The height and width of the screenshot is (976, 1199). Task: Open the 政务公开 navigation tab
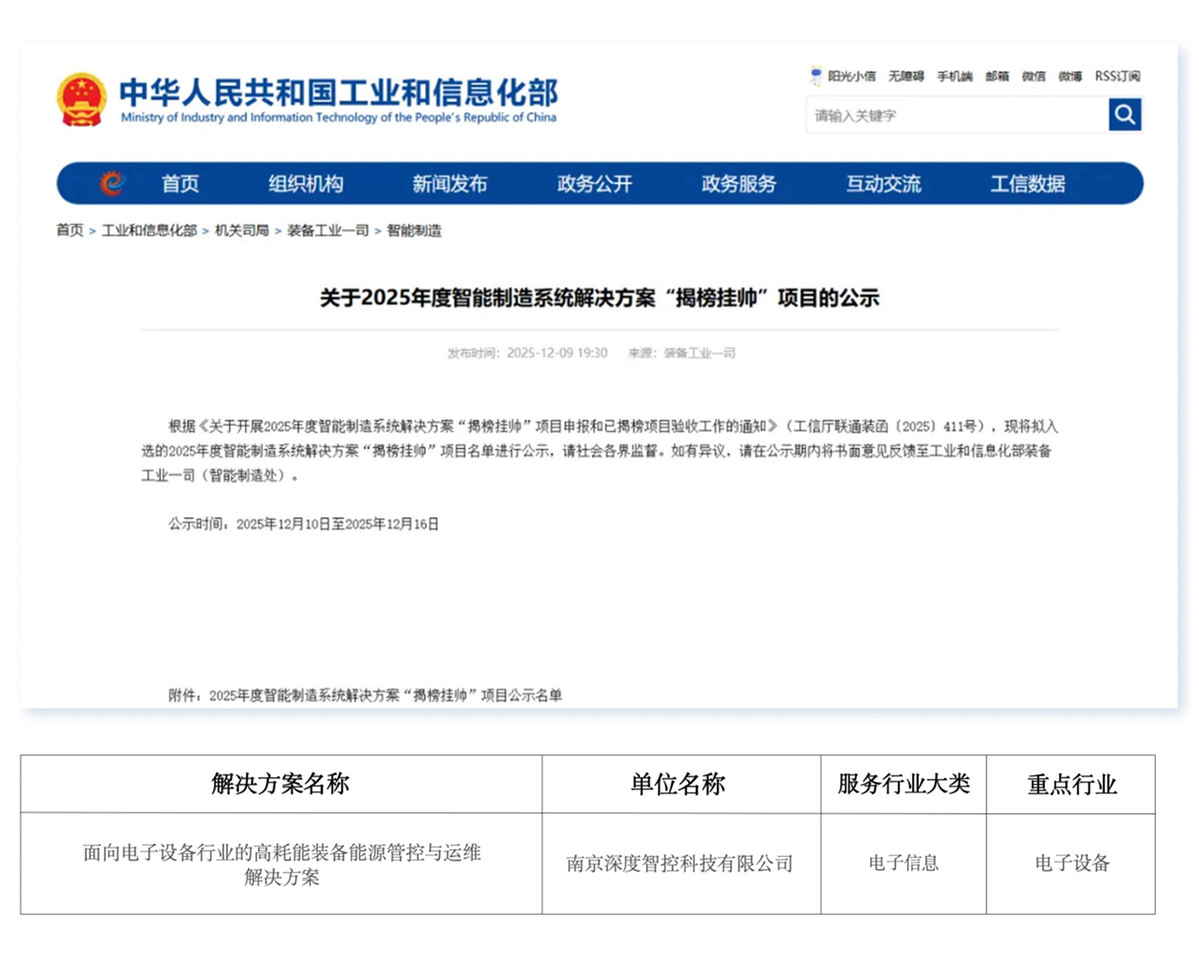(x=594, y=184)
